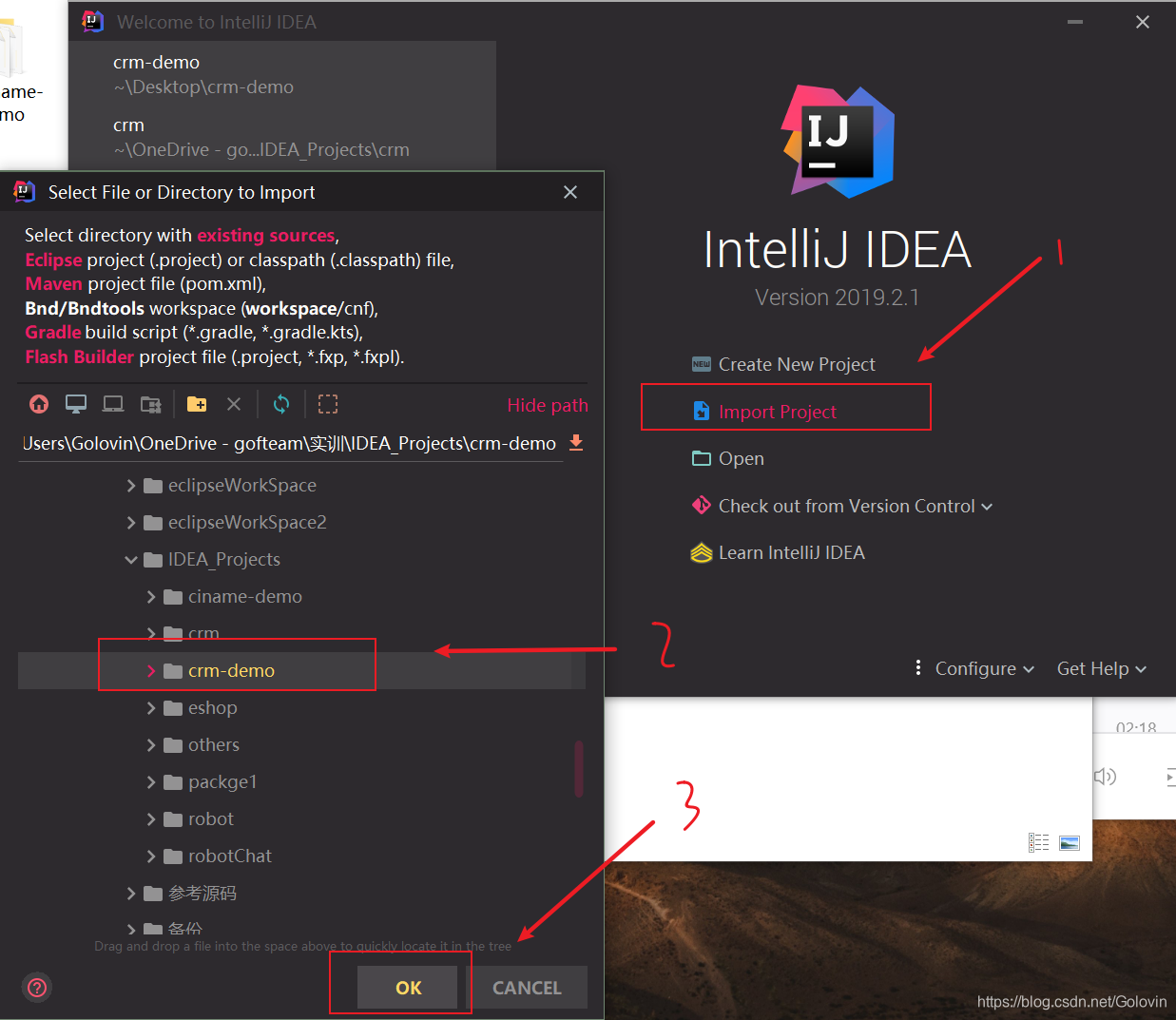Expand the packge1 folder

click(x=151, y=782)
